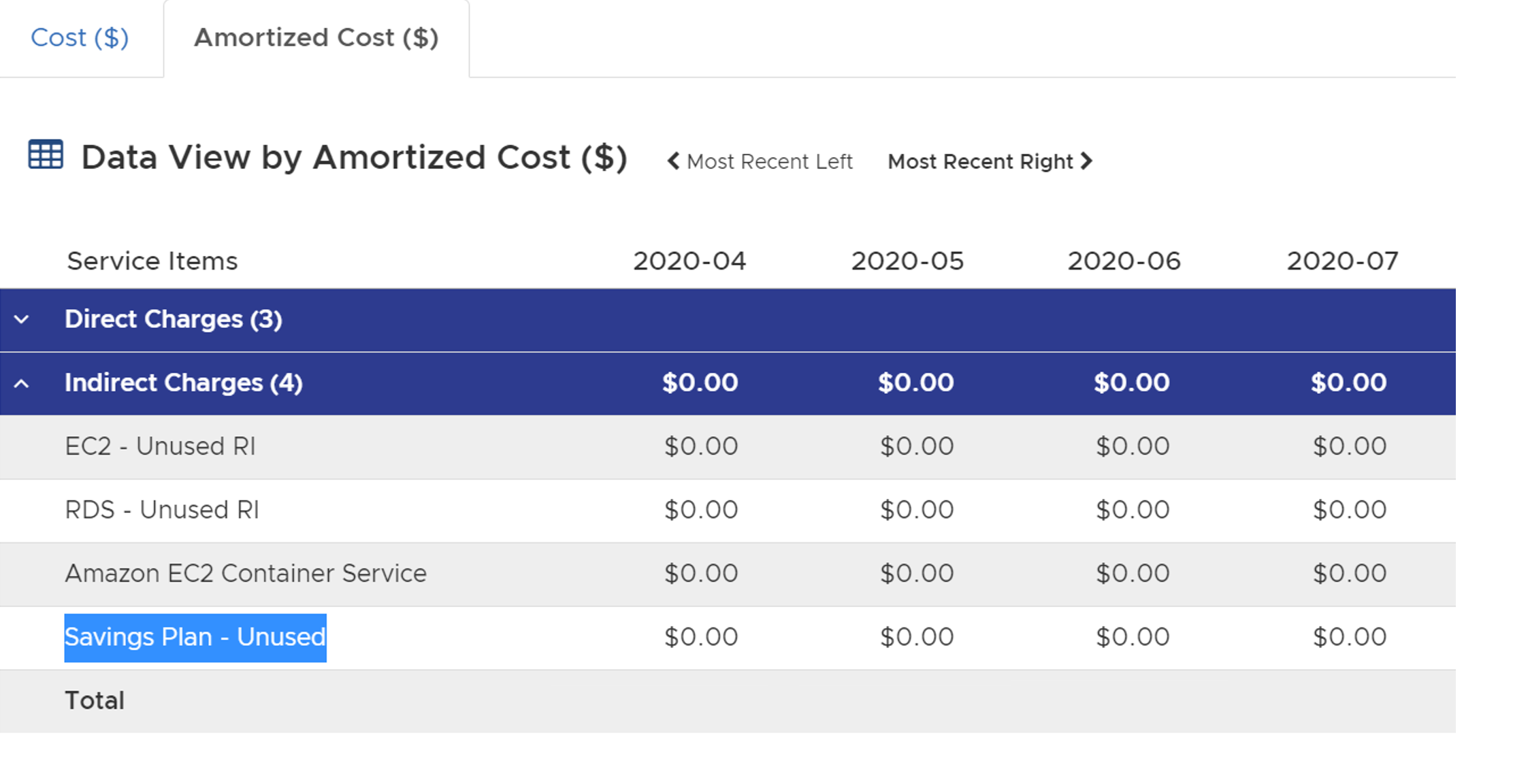1513x784 pixels.
Task: Click the 2020-04 column header
Action: [689, 261]
